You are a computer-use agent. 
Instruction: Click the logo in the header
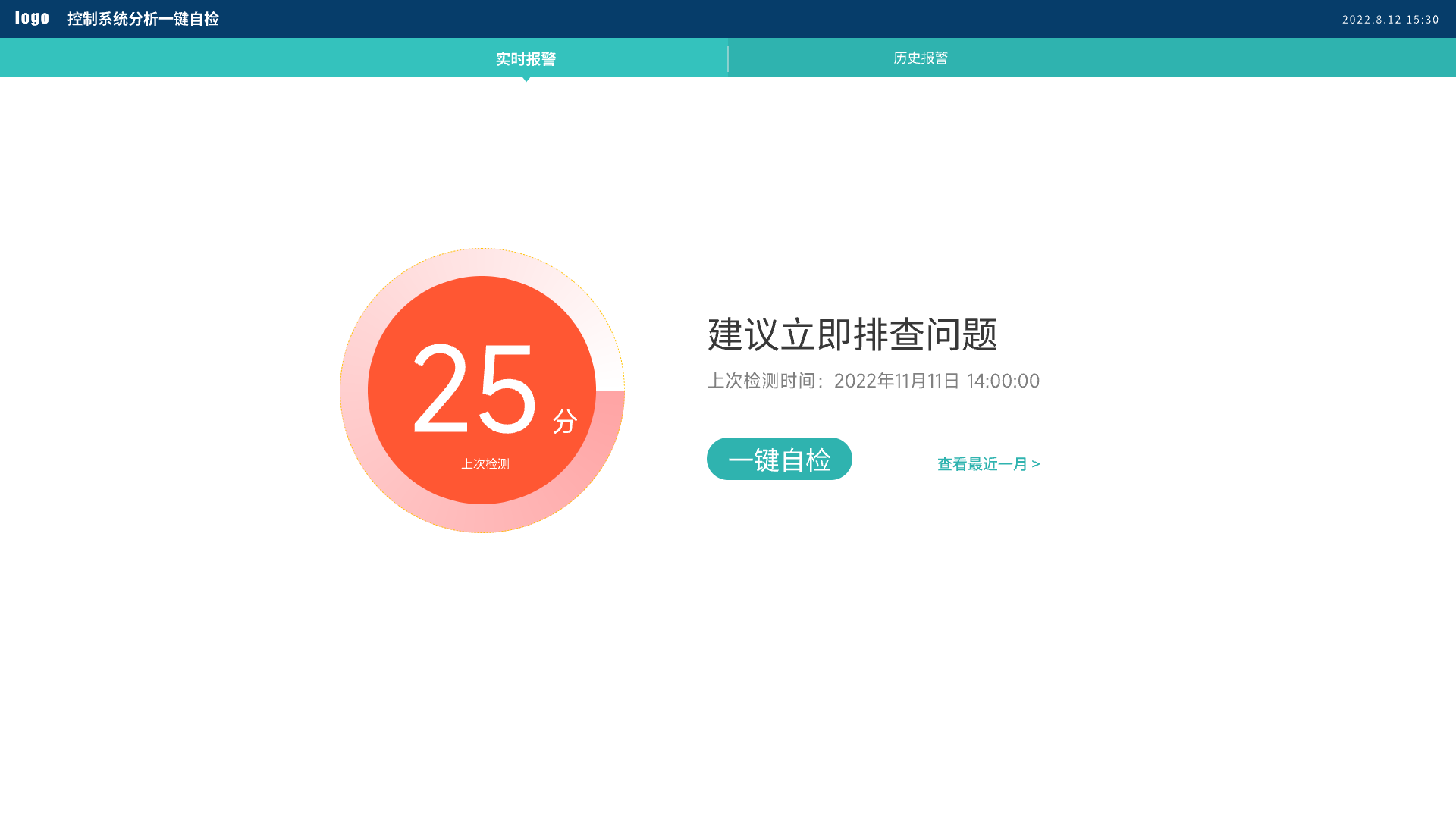click(32, 18)
